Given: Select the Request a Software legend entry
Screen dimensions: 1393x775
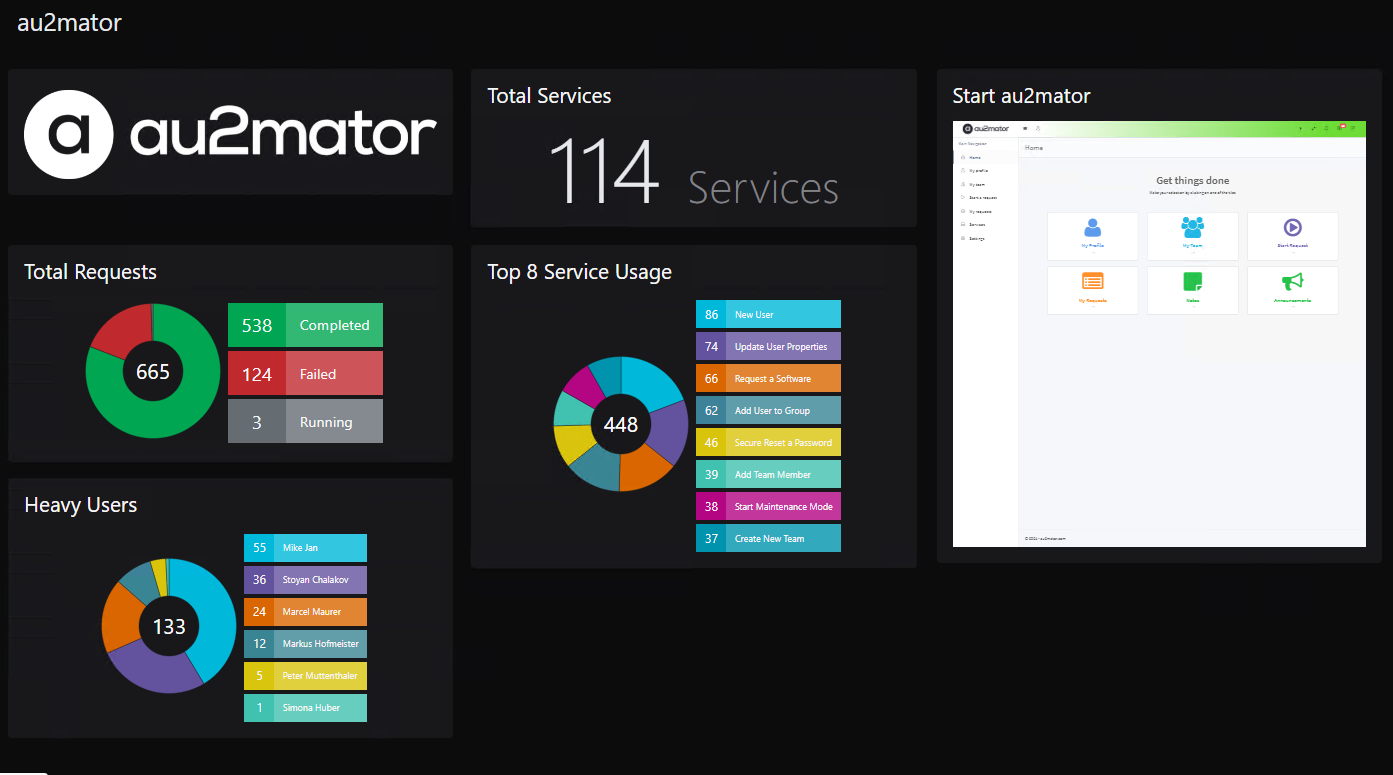Looking at the screenshot, I should click(768, 378).
